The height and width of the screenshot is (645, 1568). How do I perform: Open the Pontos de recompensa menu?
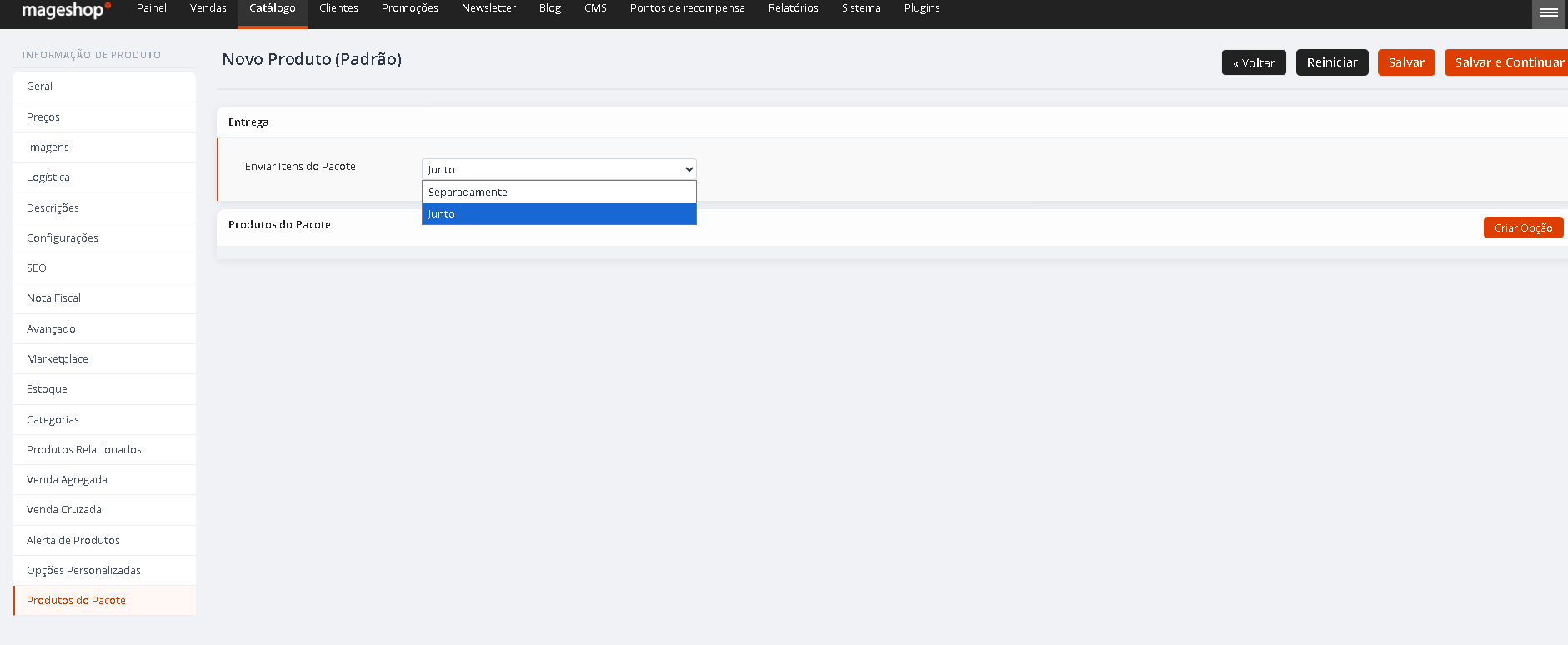pyautogui.click(x=687, y=8)
